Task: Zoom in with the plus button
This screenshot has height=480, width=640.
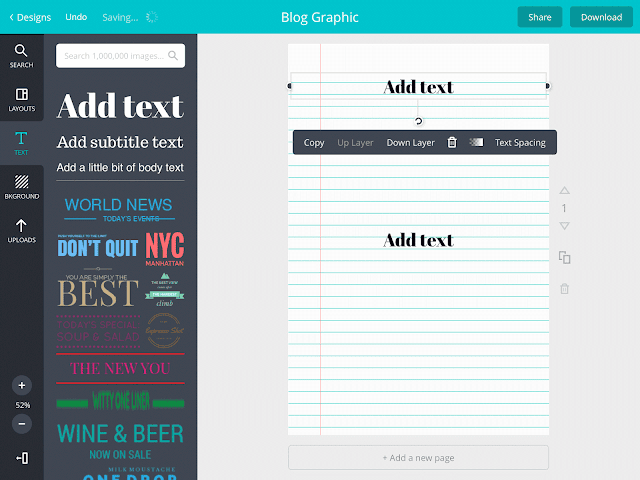Action: pos(22,385)
